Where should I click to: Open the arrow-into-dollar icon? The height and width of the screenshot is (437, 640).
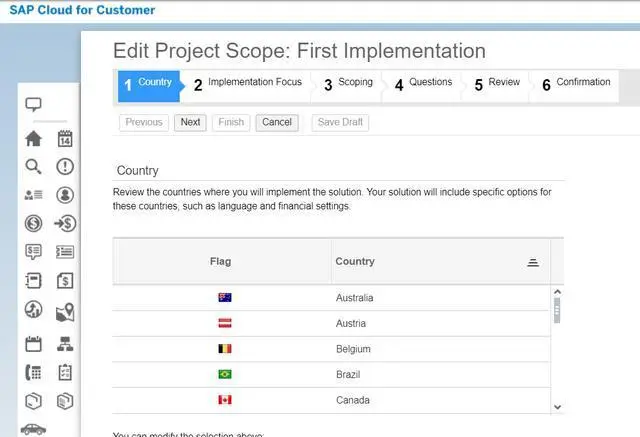tap(65, 223)
